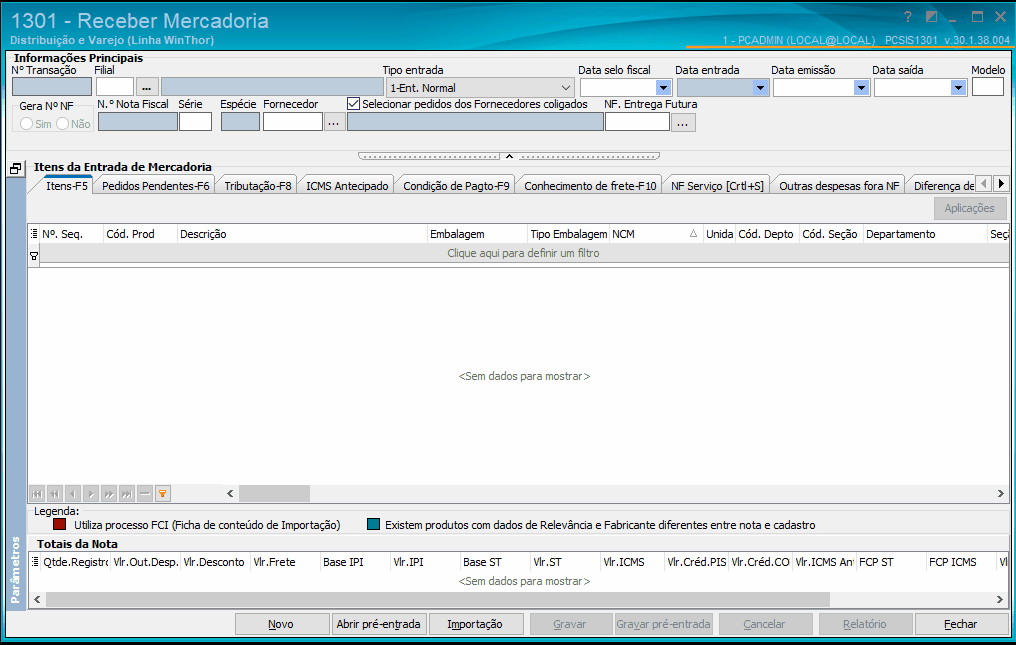Click the Importação button
The image size is (1016, 645).
coord(475,624)
